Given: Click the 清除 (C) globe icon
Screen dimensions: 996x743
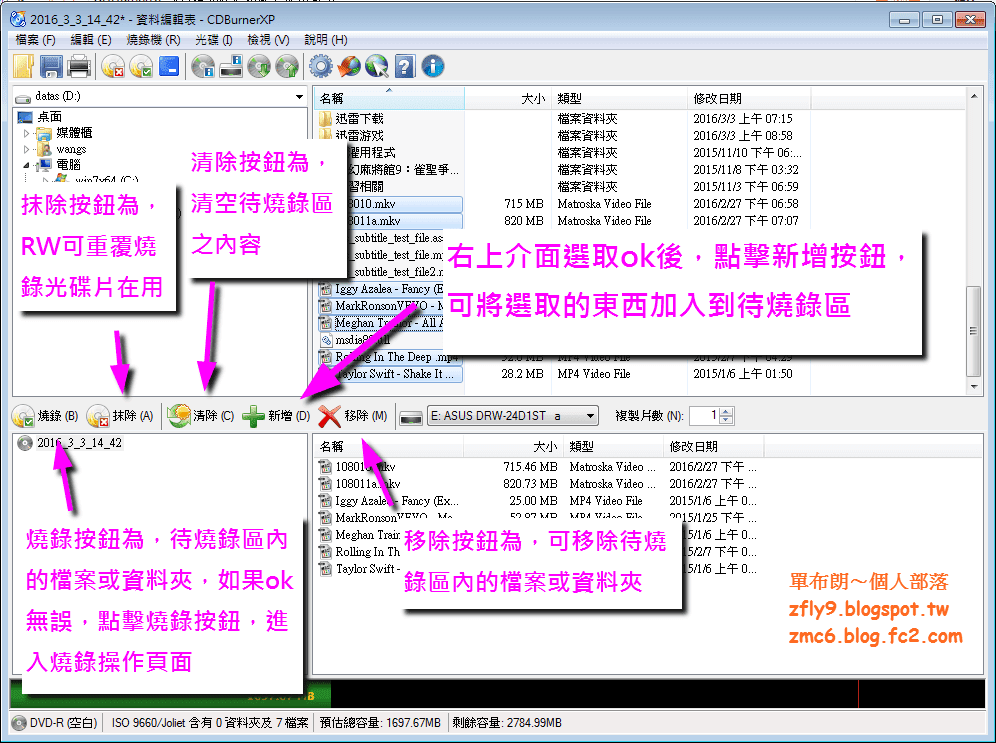Looking at the screenshot, I should (179, 416).
